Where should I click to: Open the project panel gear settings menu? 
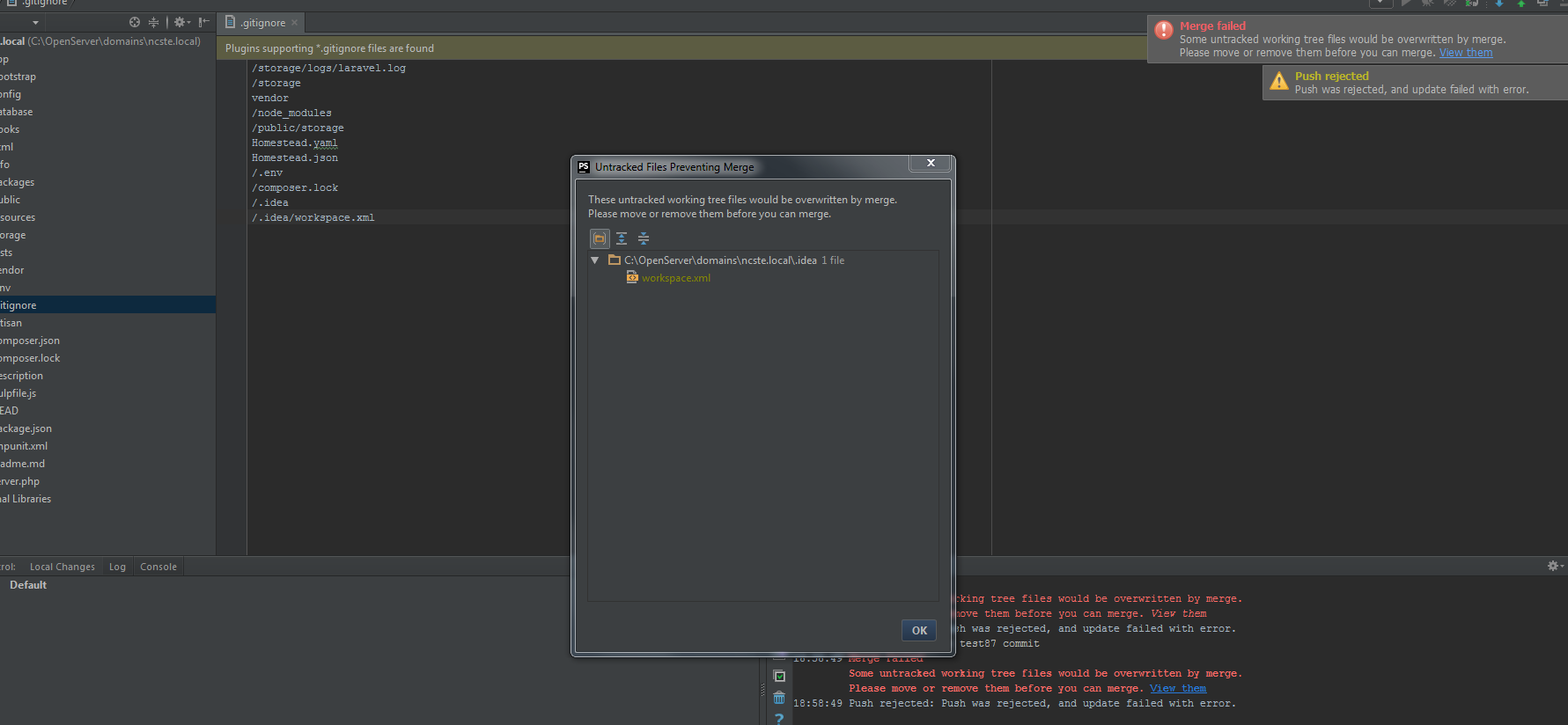click(181, 22)
